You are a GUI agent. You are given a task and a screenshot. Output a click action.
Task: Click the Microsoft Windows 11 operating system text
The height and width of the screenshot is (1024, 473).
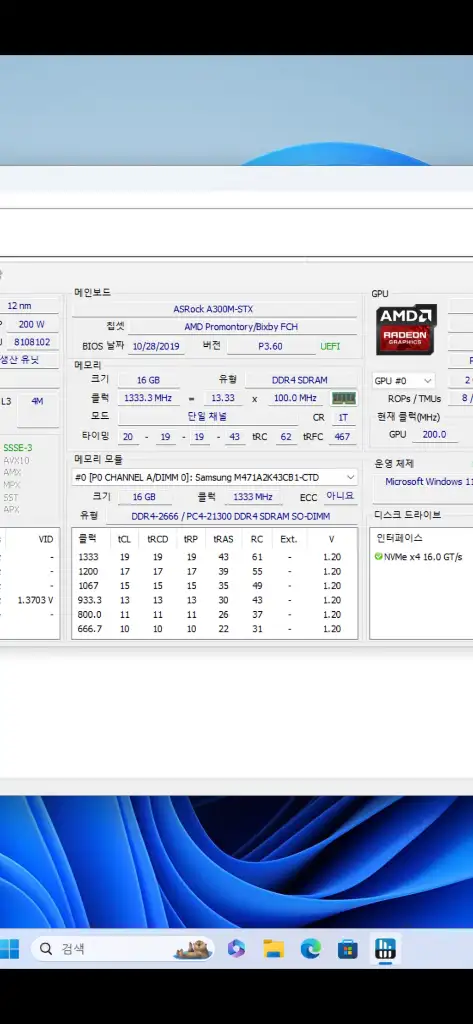[x=429, y=481]
